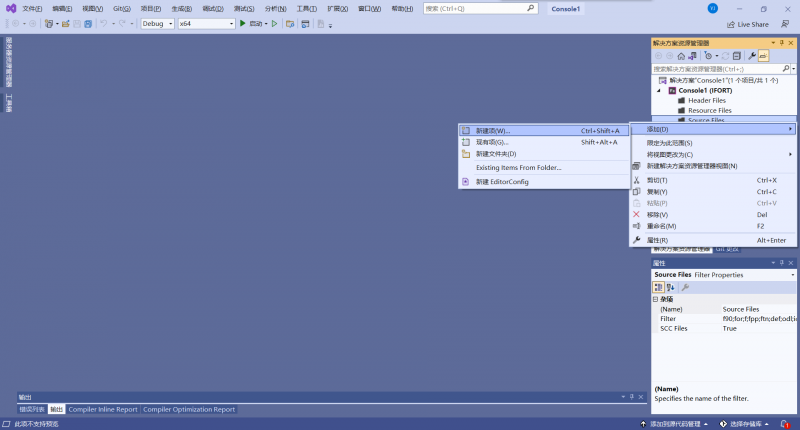Pin the Properties panel with auto-hide pin
Screen dimensions: 800x430
[782, 263]
